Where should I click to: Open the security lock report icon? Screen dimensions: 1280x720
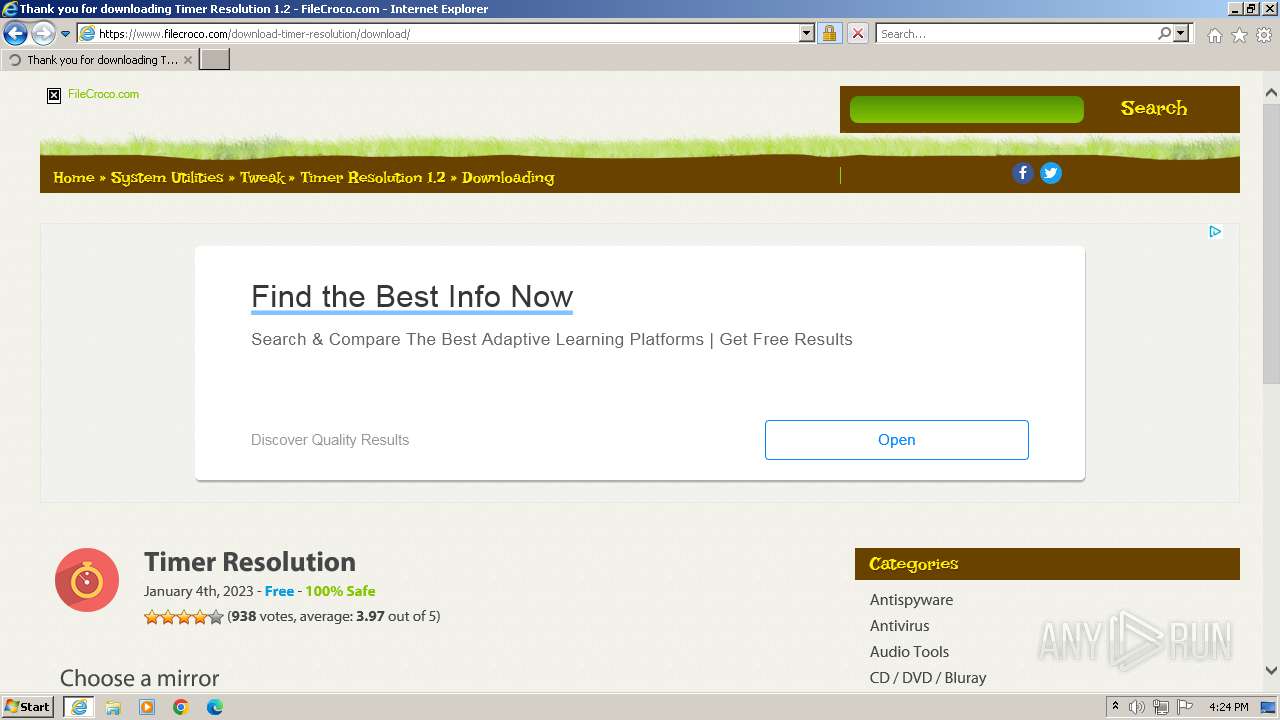[829, 34]
